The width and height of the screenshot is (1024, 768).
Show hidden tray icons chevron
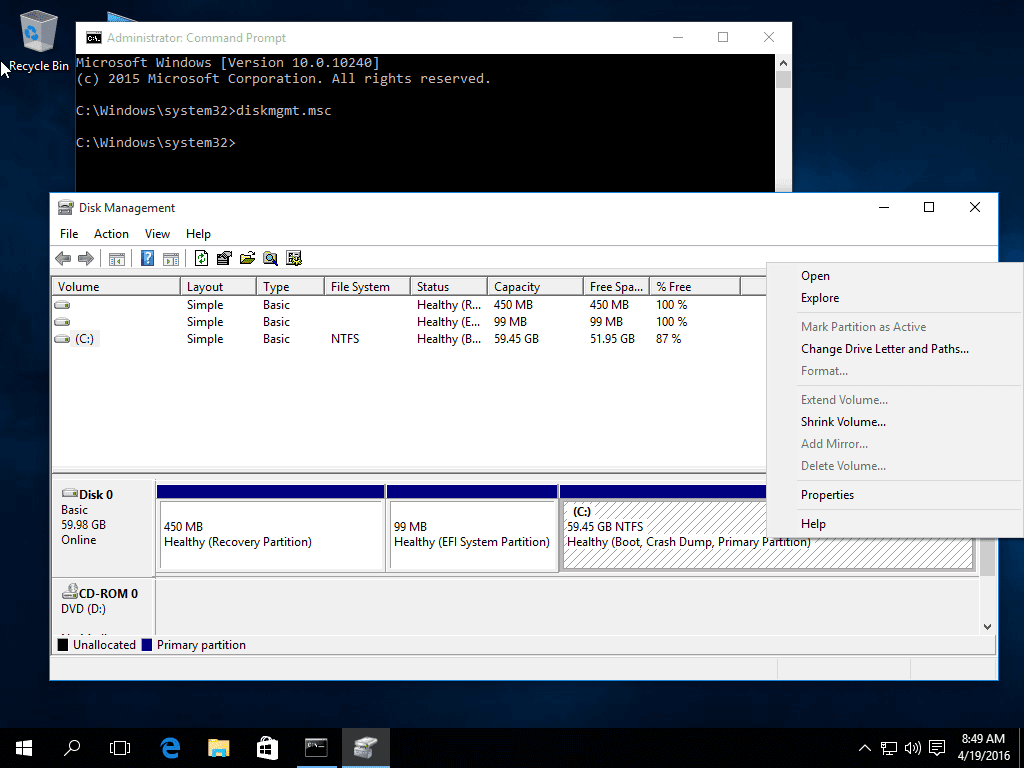click(865, 748)
